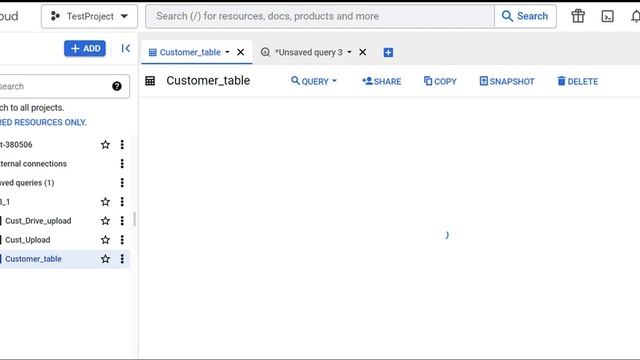Star the Cust_Drive_upload table

click(x=105, y=221)
